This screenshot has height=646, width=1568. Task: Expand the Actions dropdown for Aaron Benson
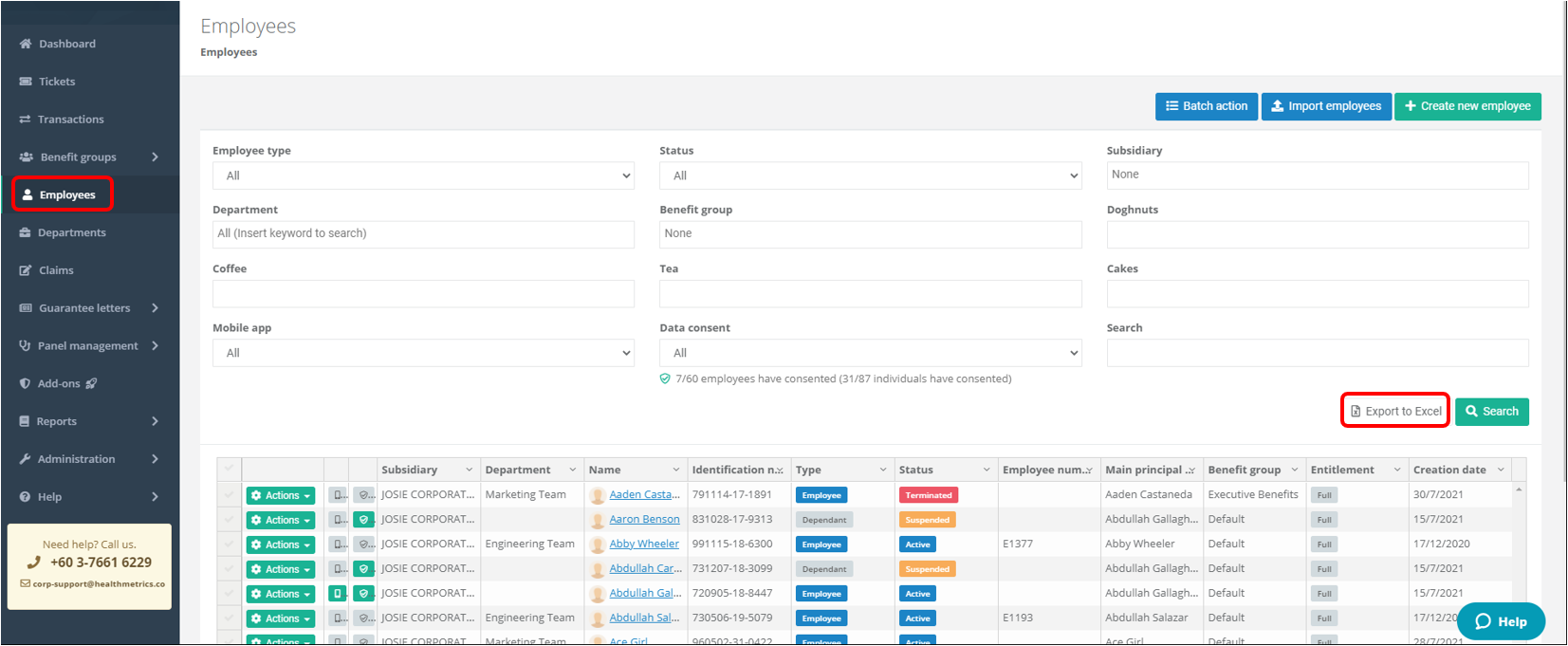point(281,520)
